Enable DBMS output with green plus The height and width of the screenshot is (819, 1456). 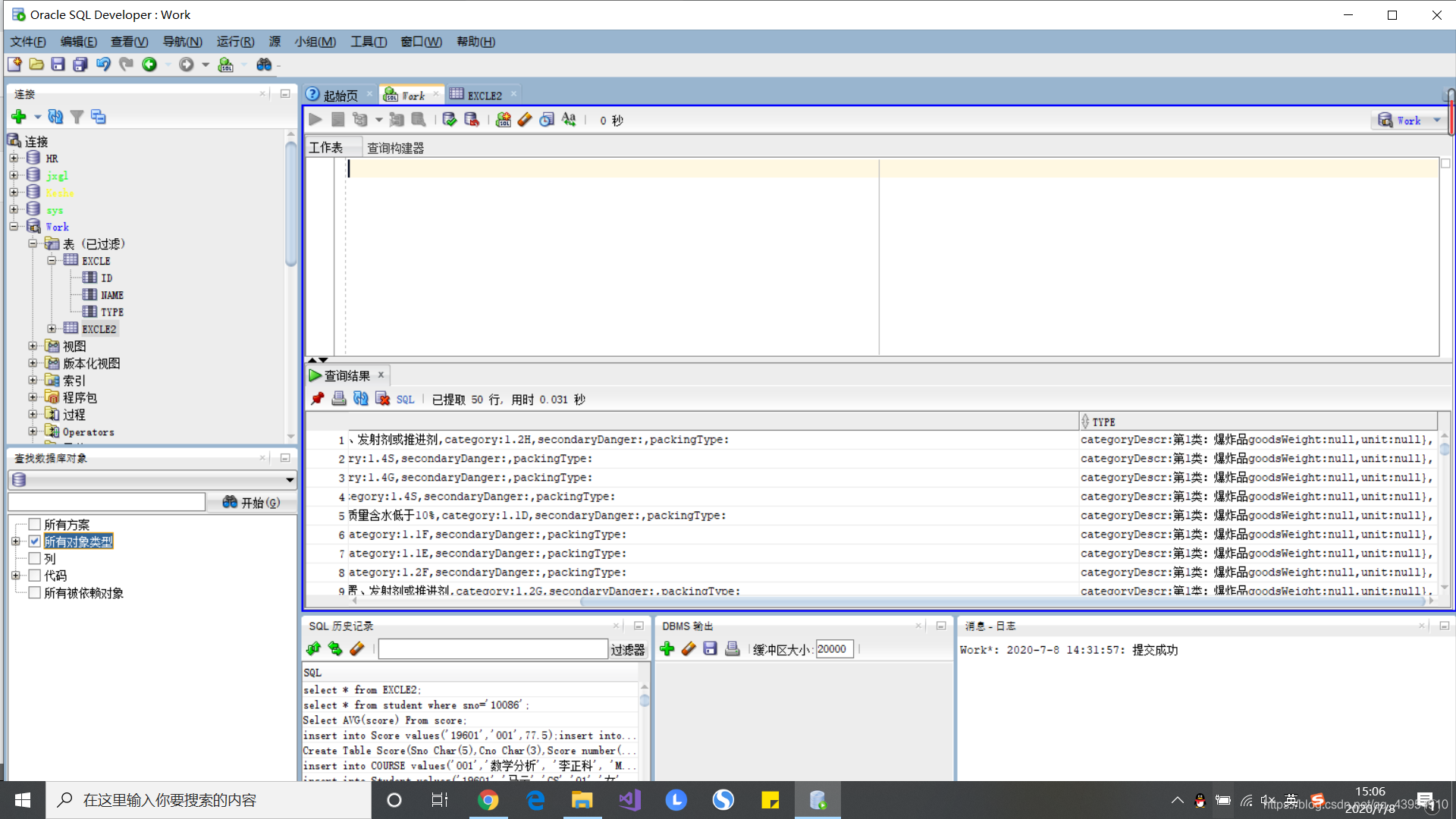pos(667,648)
